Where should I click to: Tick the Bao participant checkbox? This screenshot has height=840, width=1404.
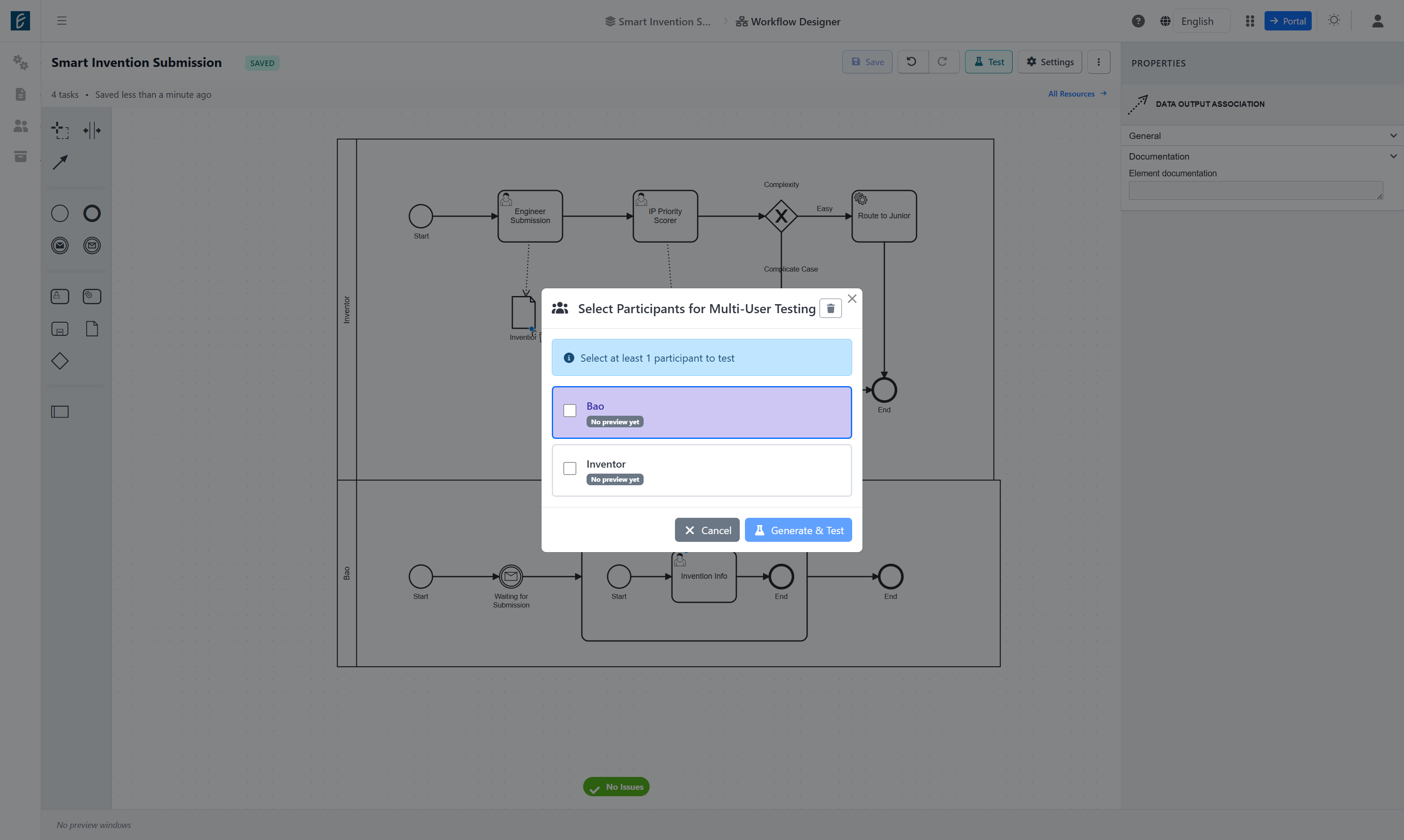coord(569,411)
